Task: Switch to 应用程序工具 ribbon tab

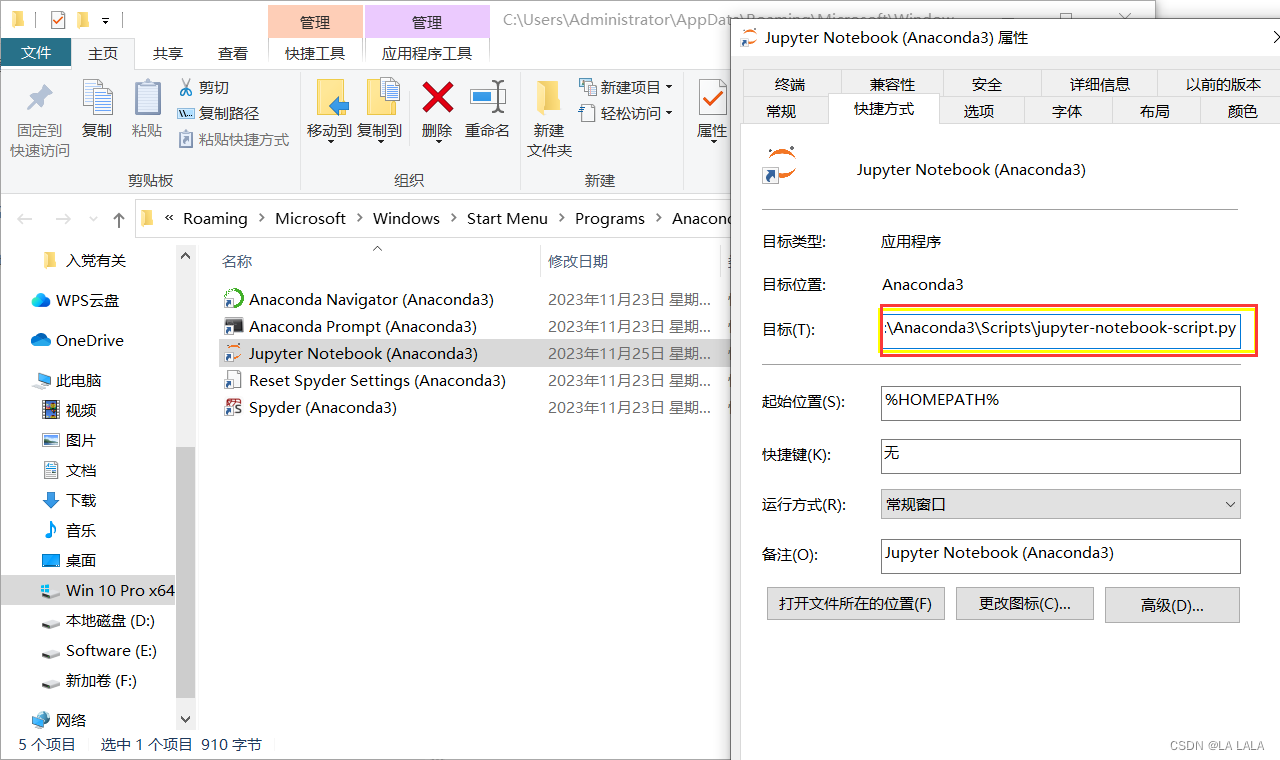Action: (427, 53)
